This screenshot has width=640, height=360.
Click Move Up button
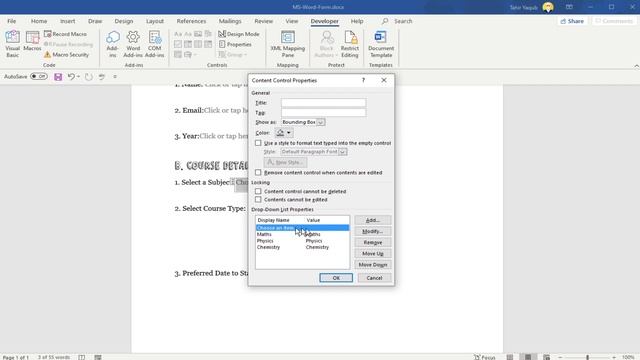[373, 253]
